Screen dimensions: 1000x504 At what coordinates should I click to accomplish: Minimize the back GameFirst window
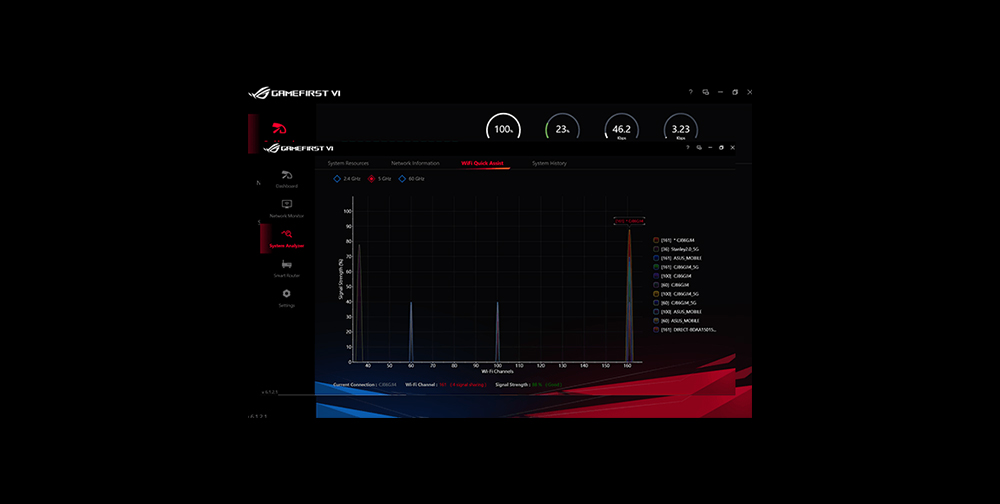pos(720,92)
